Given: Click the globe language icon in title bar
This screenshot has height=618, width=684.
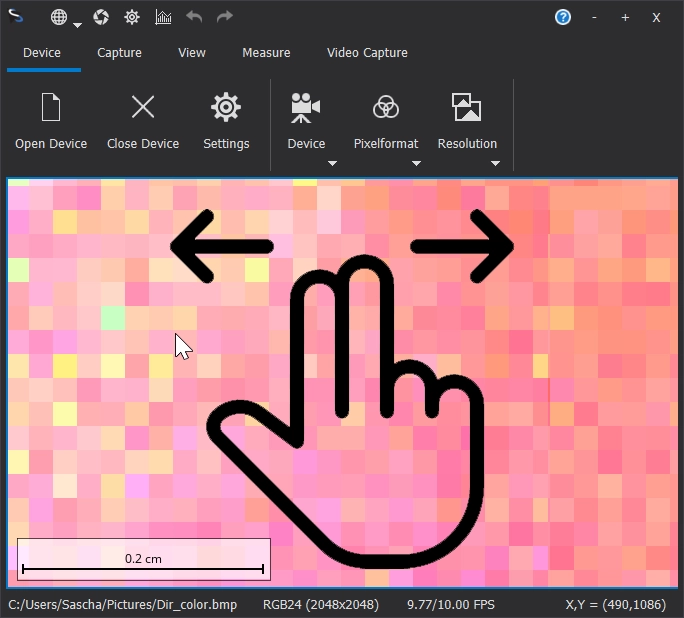Looking at the screenshot, I should (60, 17).
